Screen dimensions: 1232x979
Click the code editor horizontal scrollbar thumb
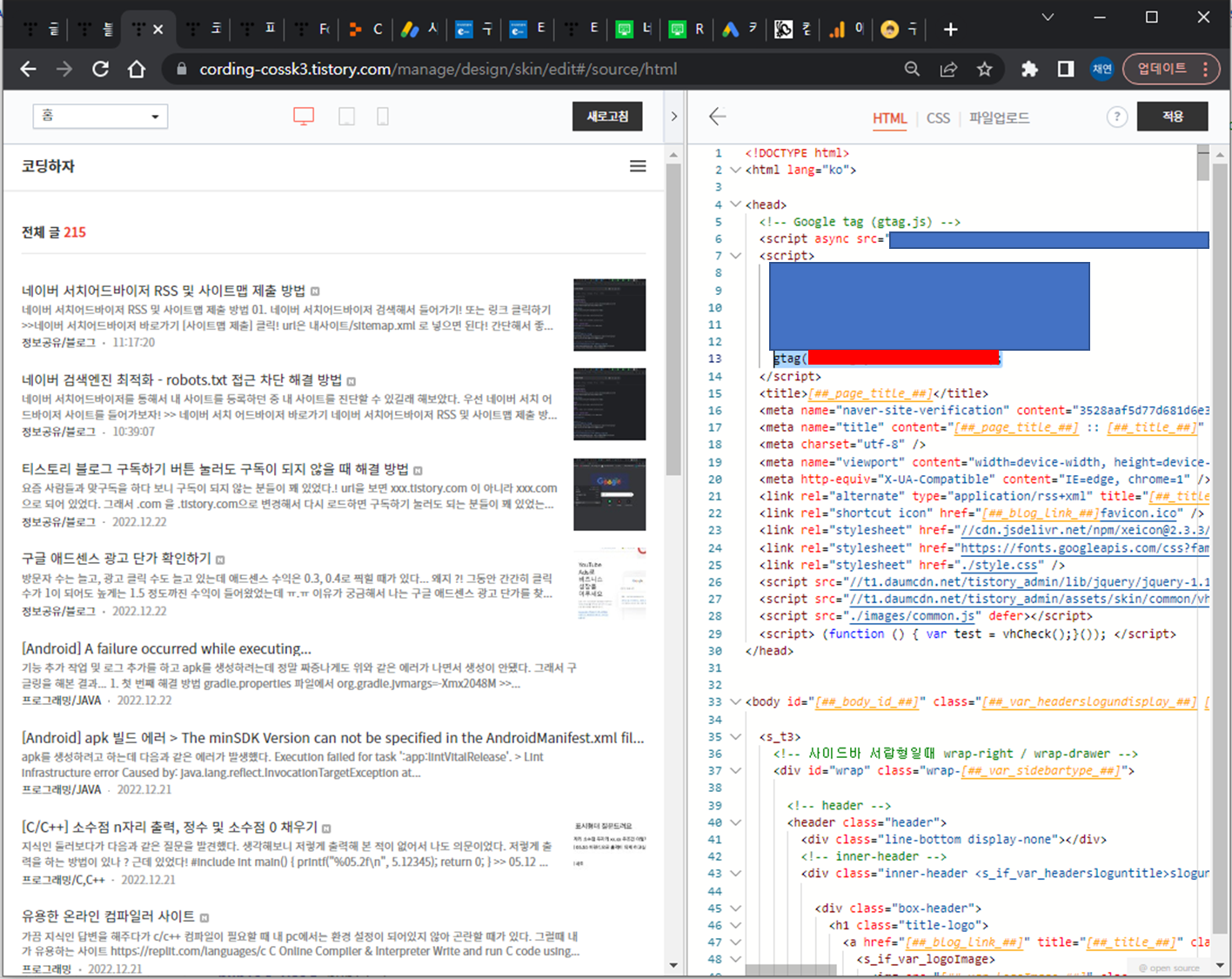coord(791,969)
